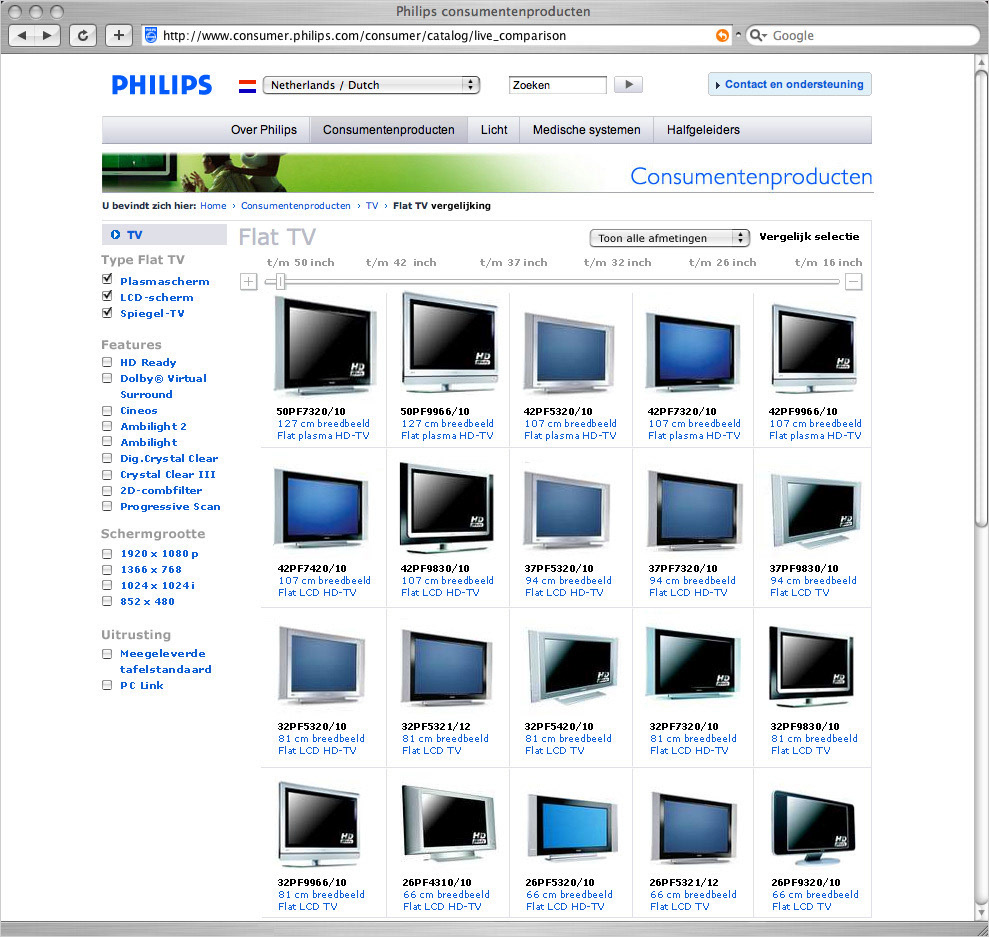989x937 pixels.
Task: Open the 32PF9830/10 TV image
Action: tap(812, 666)
